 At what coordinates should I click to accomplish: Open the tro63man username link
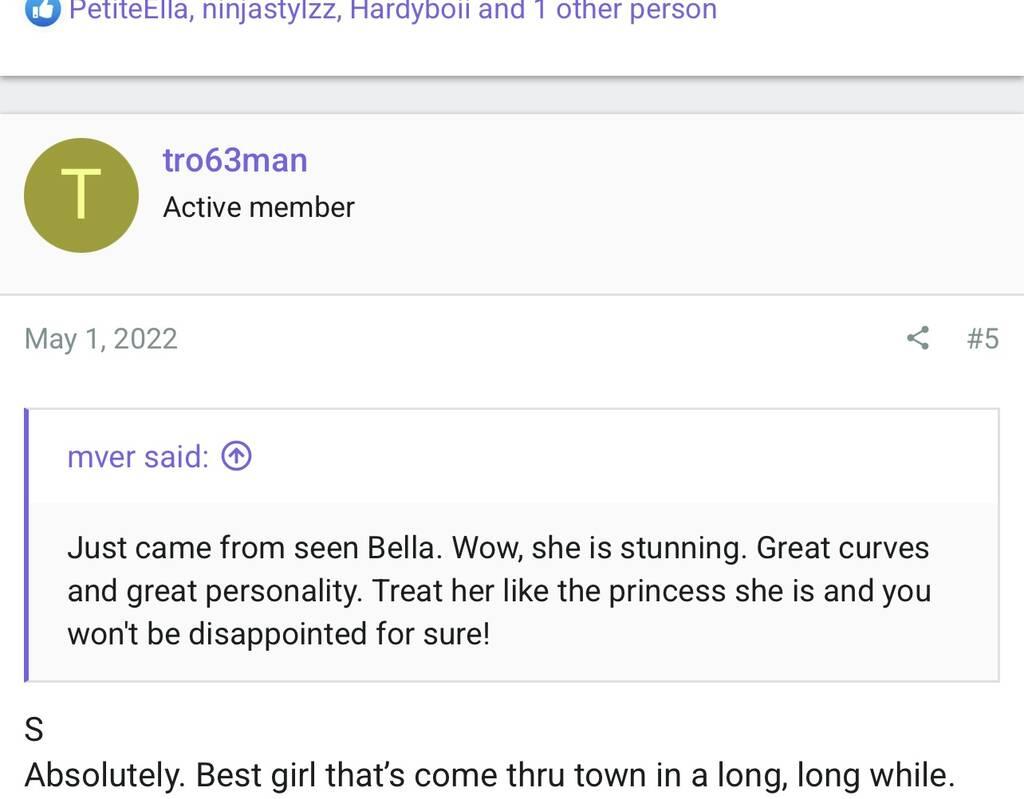coord(235,160)
